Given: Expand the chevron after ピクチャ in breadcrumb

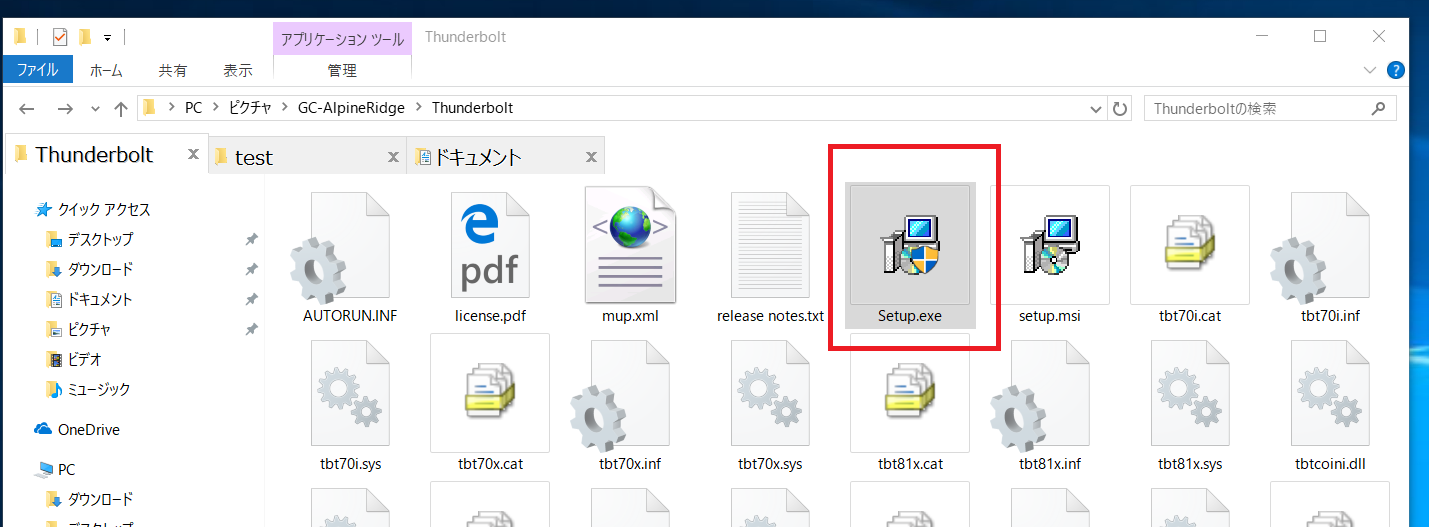Looking at the screenshot, I should 286,108.
